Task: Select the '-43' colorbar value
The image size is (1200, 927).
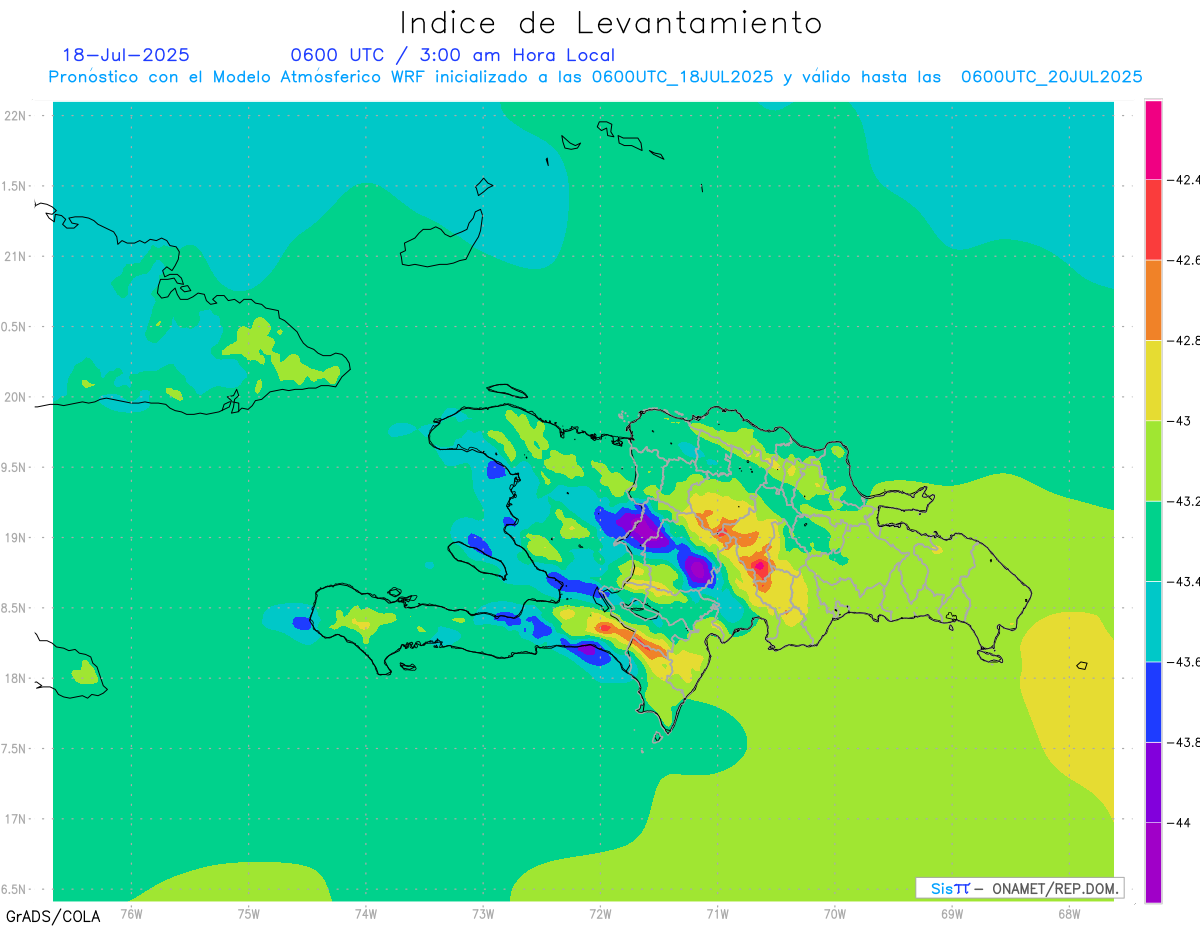Action: tap(1178, 421)
